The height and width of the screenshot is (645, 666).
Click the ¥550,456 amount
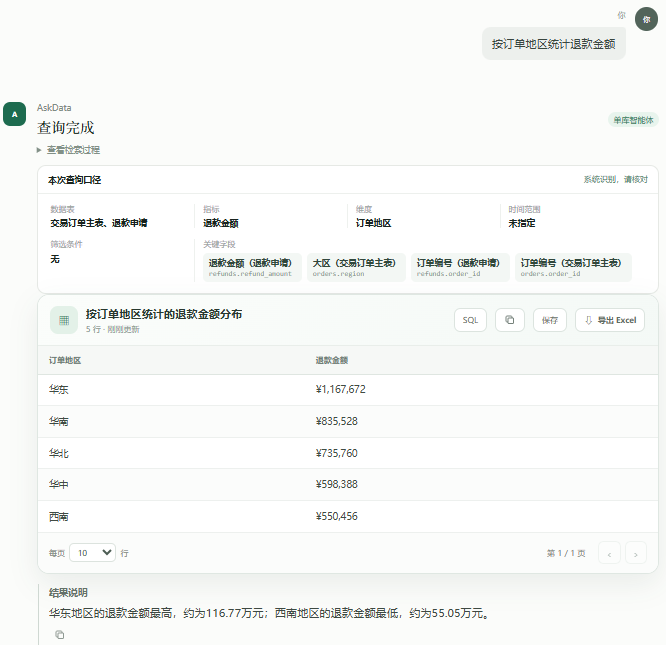(x=336, y=516)
